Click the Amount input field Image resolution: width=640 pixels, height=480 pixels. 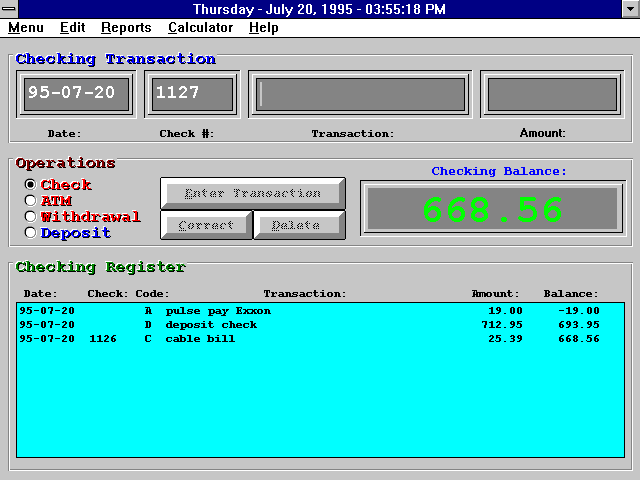click(x=552, y=94)
